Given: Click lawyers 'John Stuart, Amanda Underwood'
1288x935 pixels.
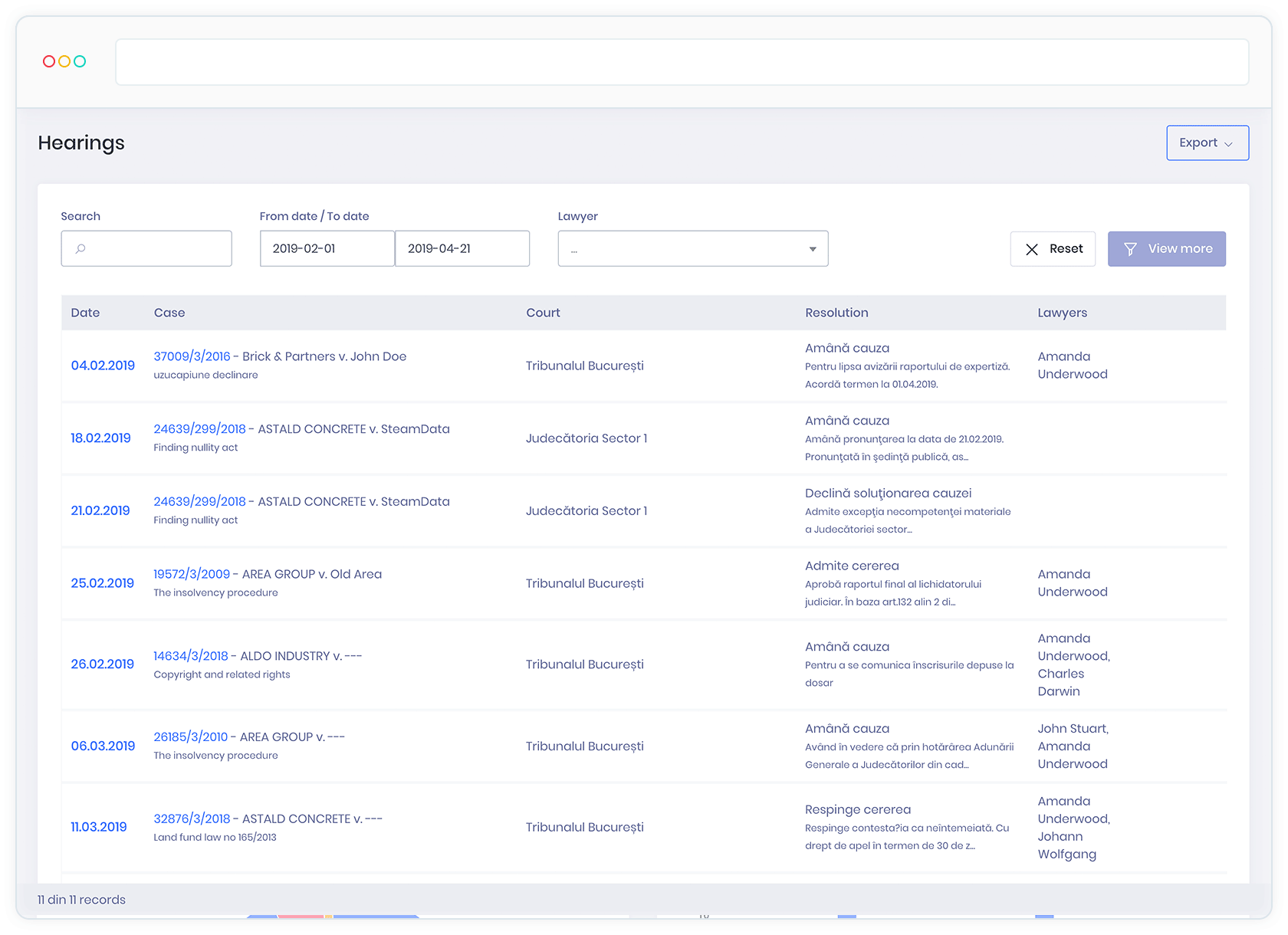Looking at the screenshot, I should point(1073,746).
